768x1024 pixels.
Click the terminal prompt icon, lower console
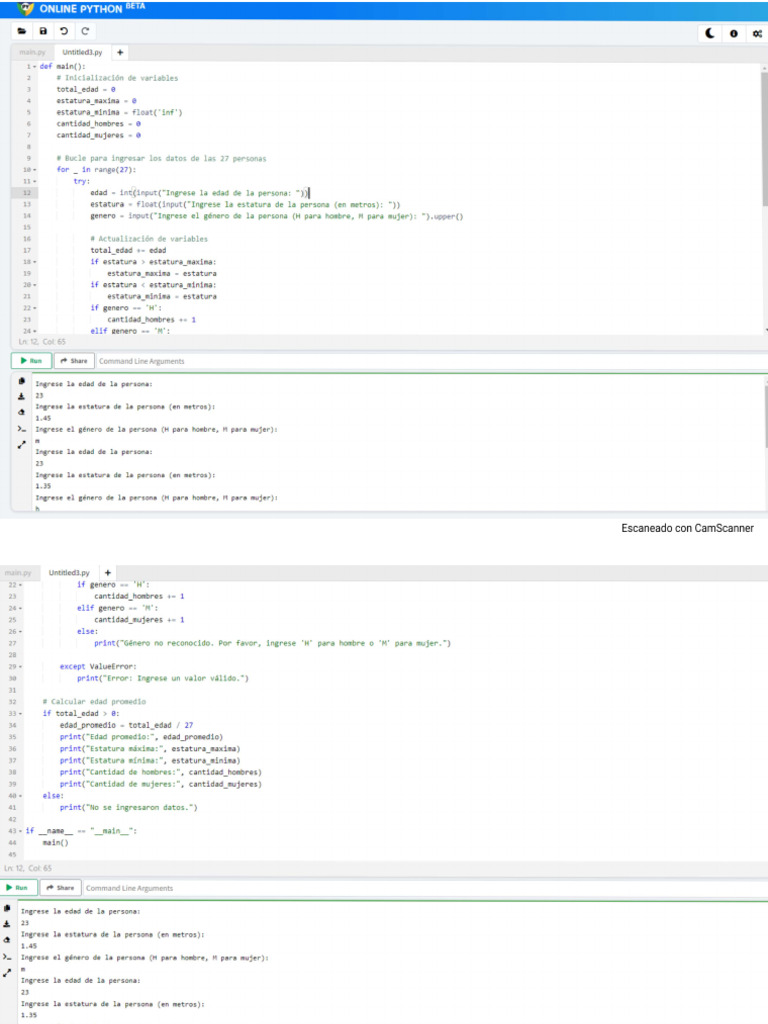7,957
